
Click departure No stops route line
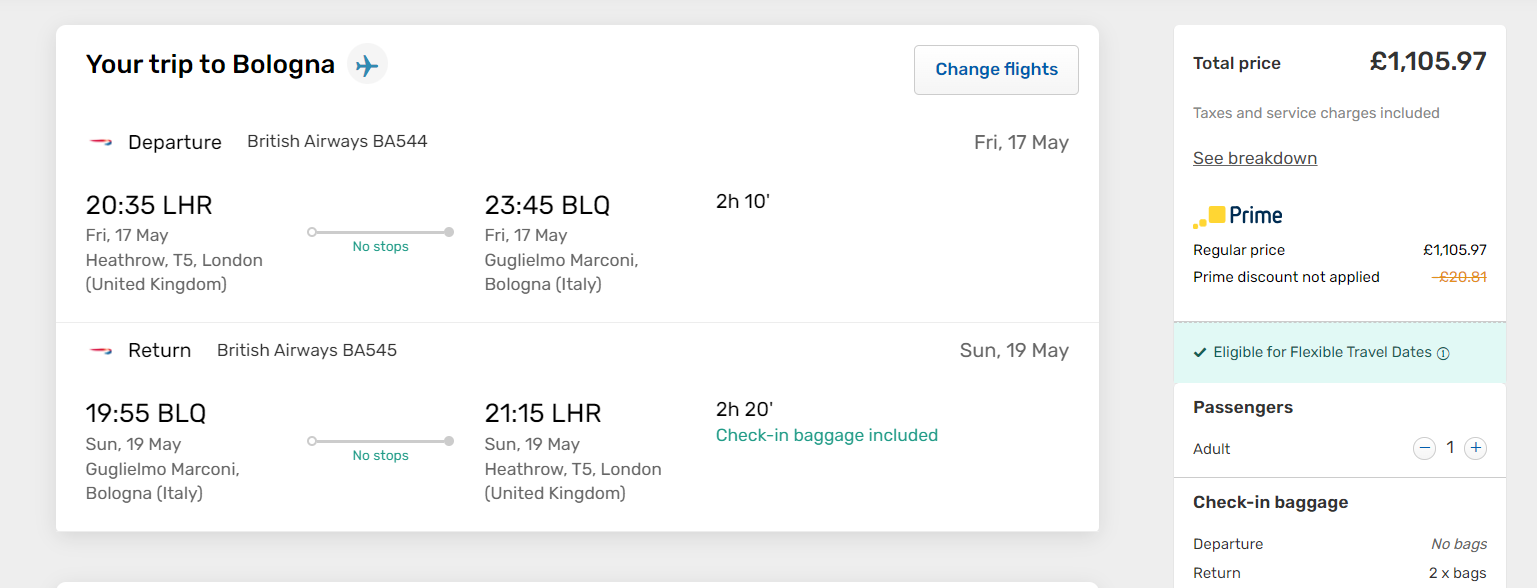tap(380, 232)
